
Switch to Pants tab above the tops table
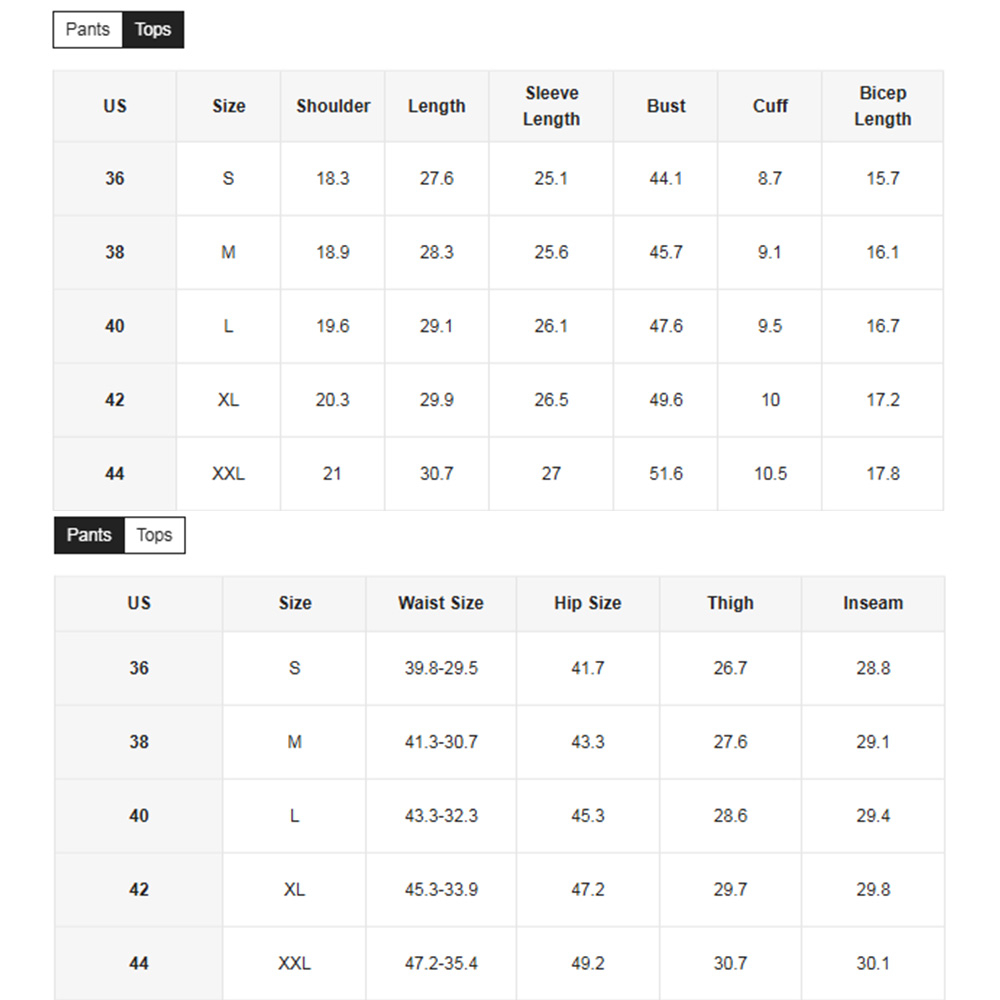pyautogui.click(x=88, y=30)
